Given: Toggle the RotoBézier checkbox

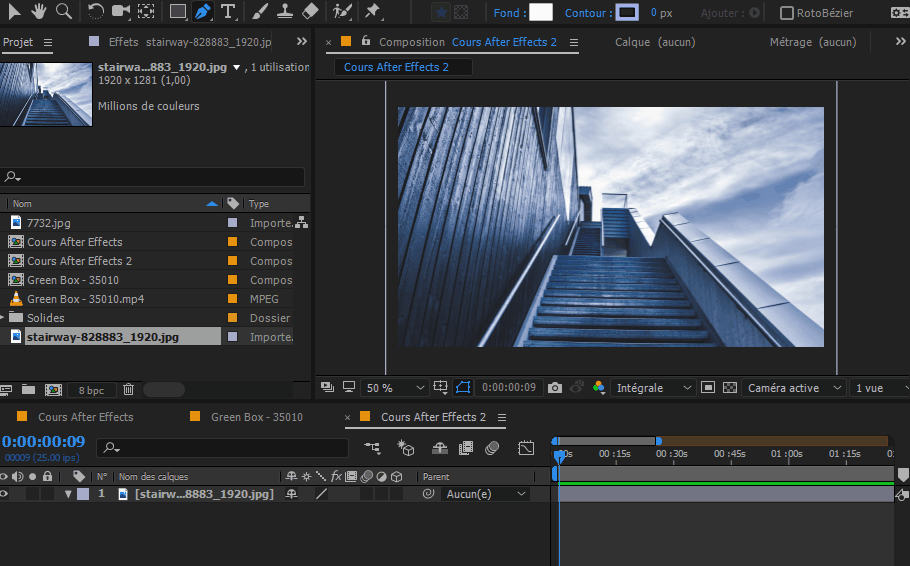Looking at the screenshot, I should tap(786, 13).
